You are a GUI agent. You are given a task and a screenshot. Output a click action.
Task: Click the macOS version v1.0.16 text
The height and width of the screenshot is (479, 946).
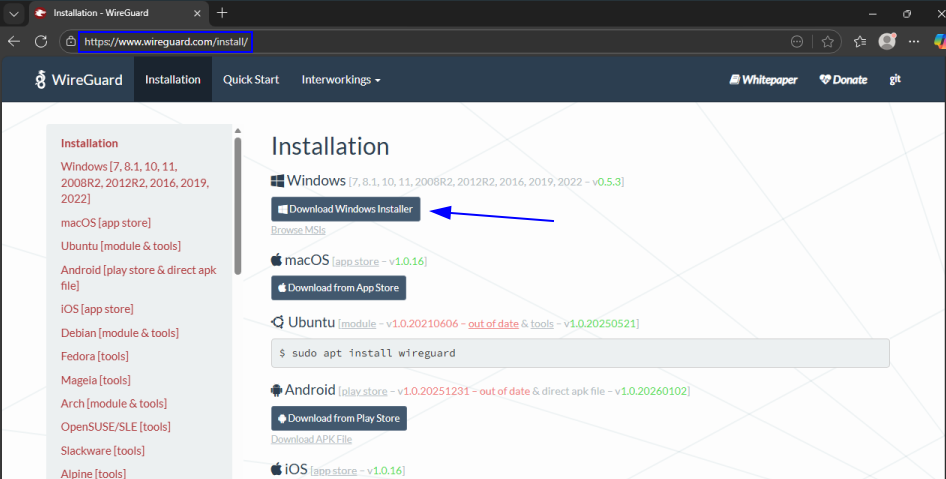(406, 262)
